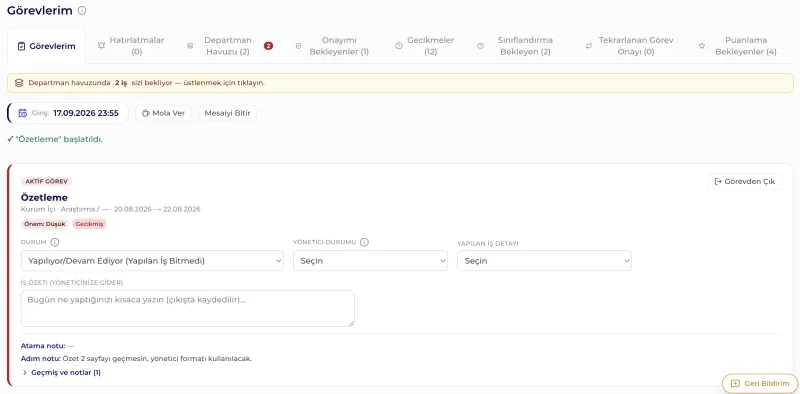Open the Durum dropdown
The width and height of the screenshot is (800, 394).
152,261
